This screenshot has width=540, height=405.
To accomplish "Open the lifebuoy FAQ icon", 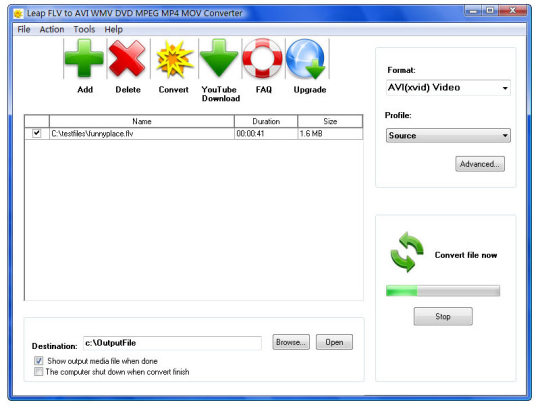I will (x=262, y=58).
